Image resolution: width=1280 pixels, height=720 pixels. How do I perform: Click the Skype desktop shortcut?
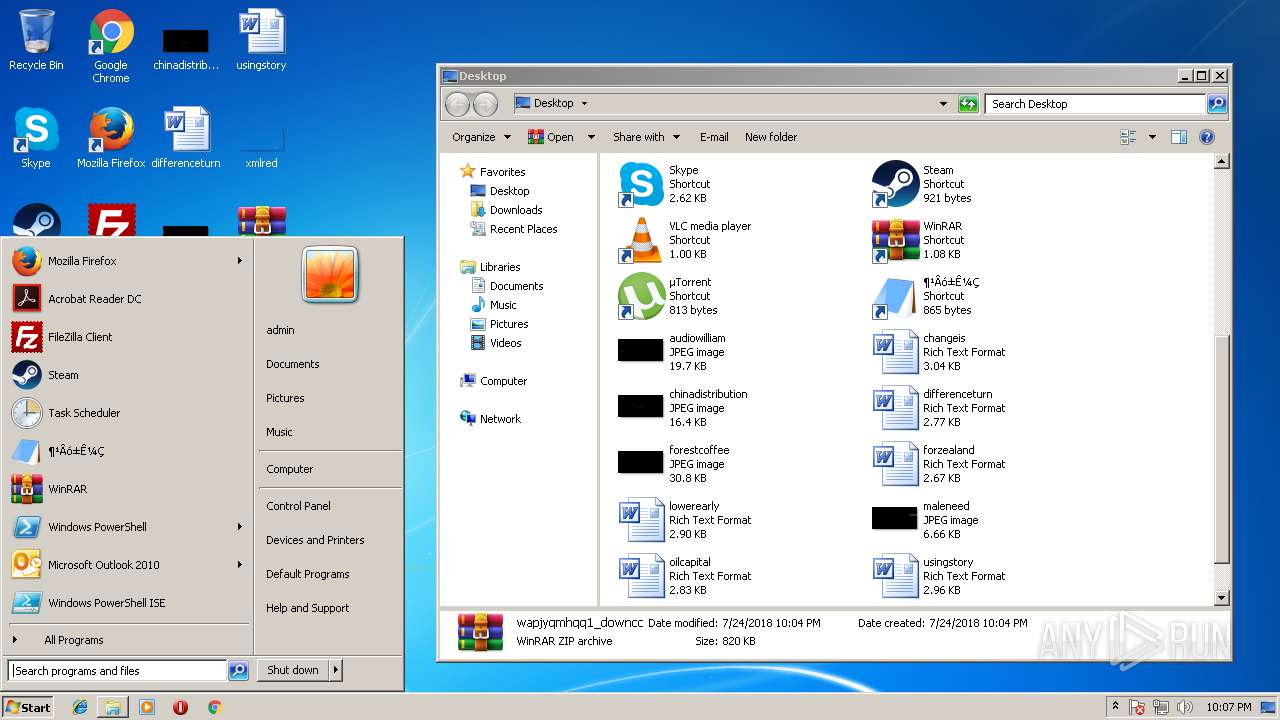click(x=36, y=138)
